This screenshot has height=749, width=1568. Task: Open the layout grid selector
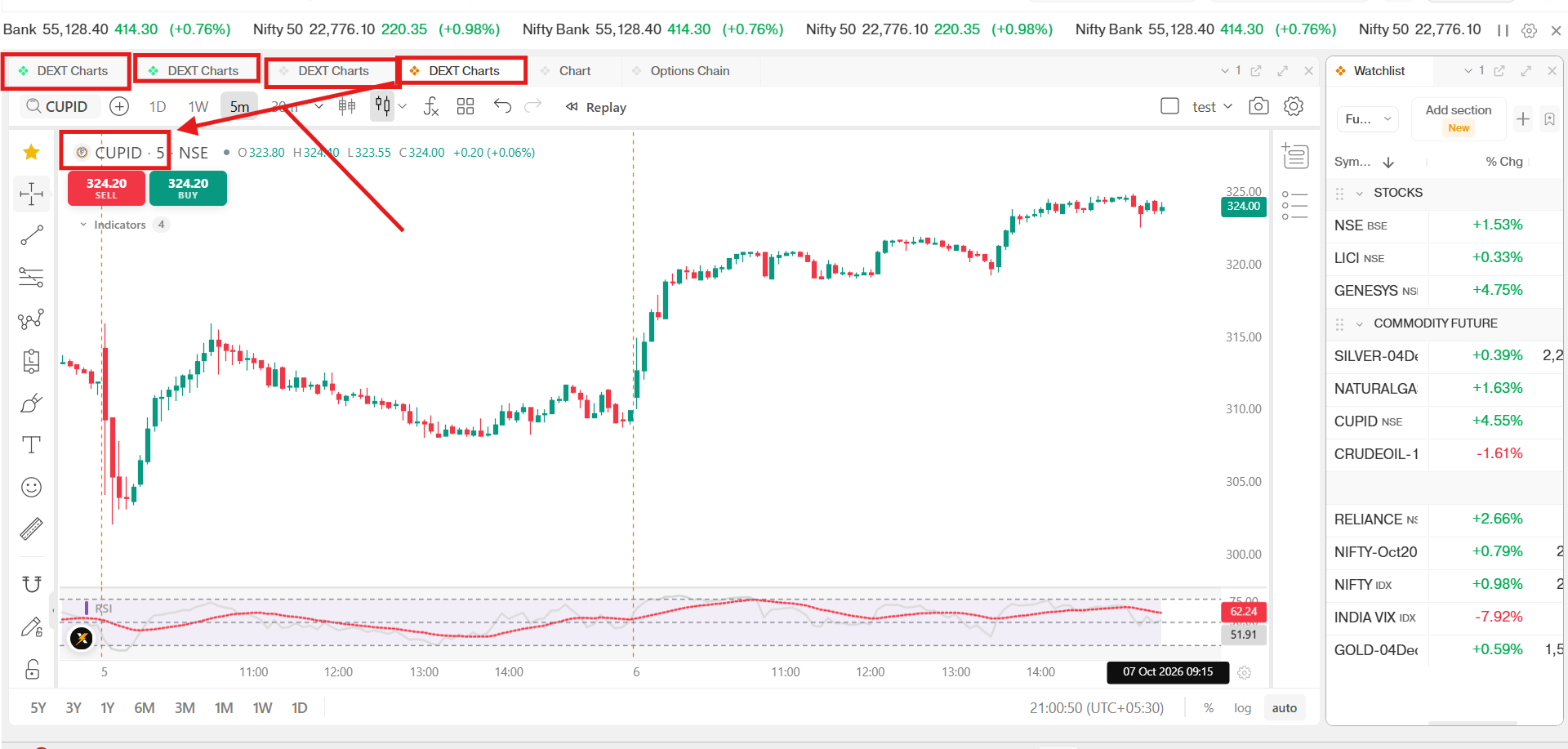465,106
